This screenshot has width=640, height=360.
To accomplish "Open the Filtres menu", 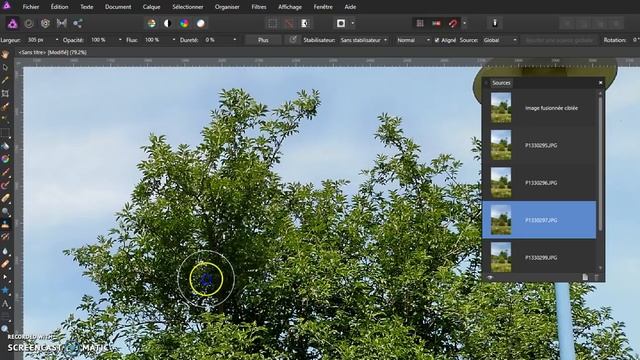I will point(259,7).
